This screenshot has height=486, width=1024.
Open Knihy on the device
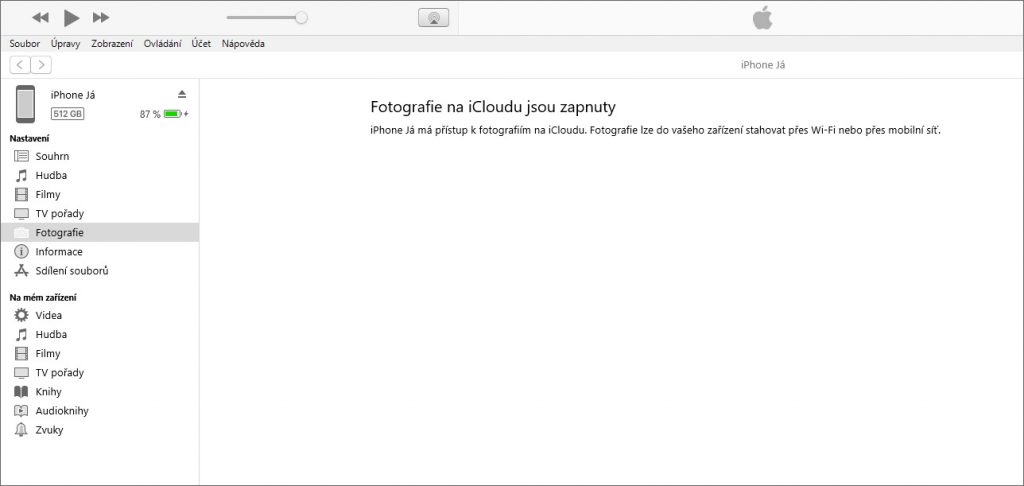point(50,391)
